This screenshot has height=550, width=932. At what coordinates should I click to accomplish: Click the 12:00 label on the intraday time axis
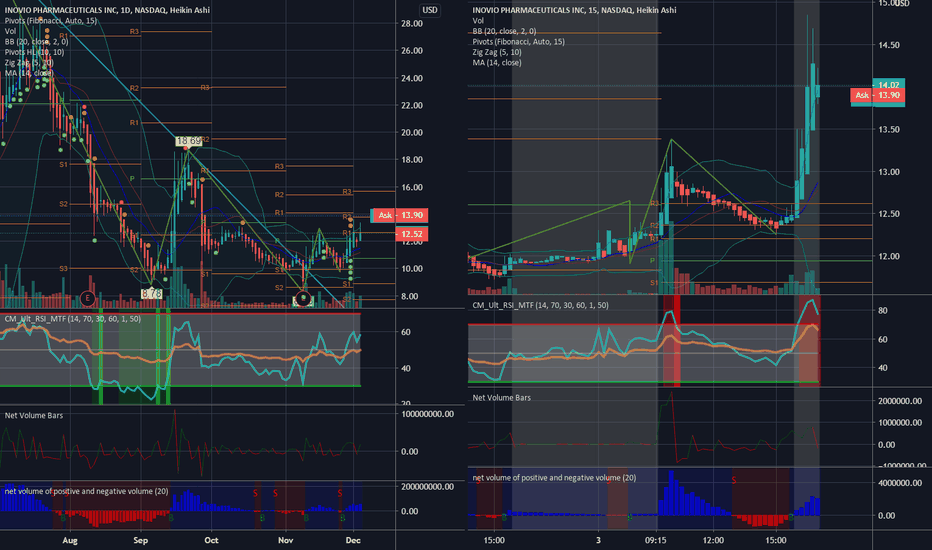point(713,540)
